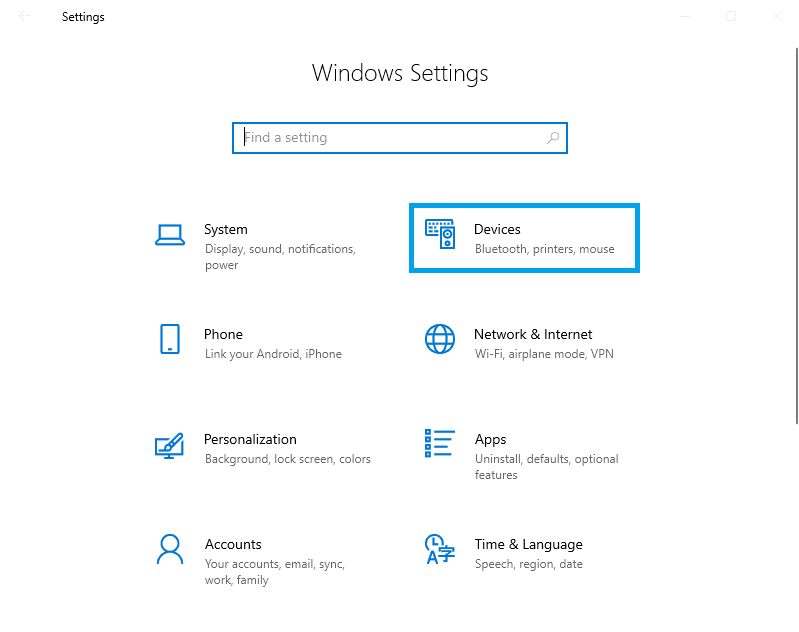Go to Personalization heading
Image resolution: width=799 pixels, height=632 pixels.
click(x=250, y=439)
